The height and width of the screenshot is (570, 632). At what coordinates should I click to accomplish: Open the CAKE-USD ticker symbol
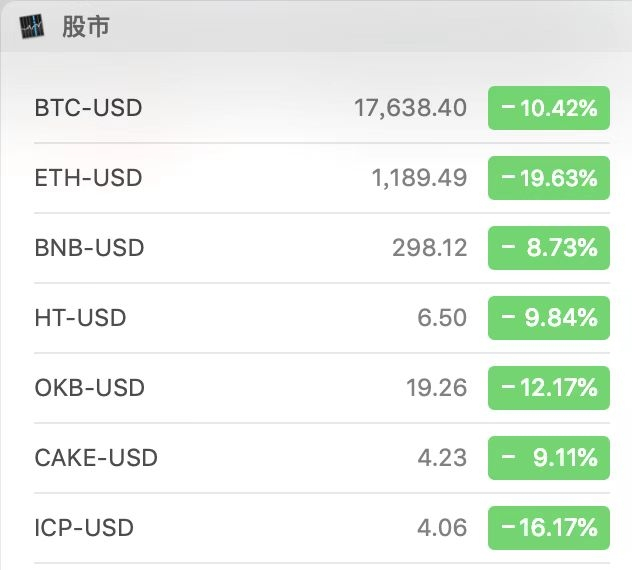96,458
